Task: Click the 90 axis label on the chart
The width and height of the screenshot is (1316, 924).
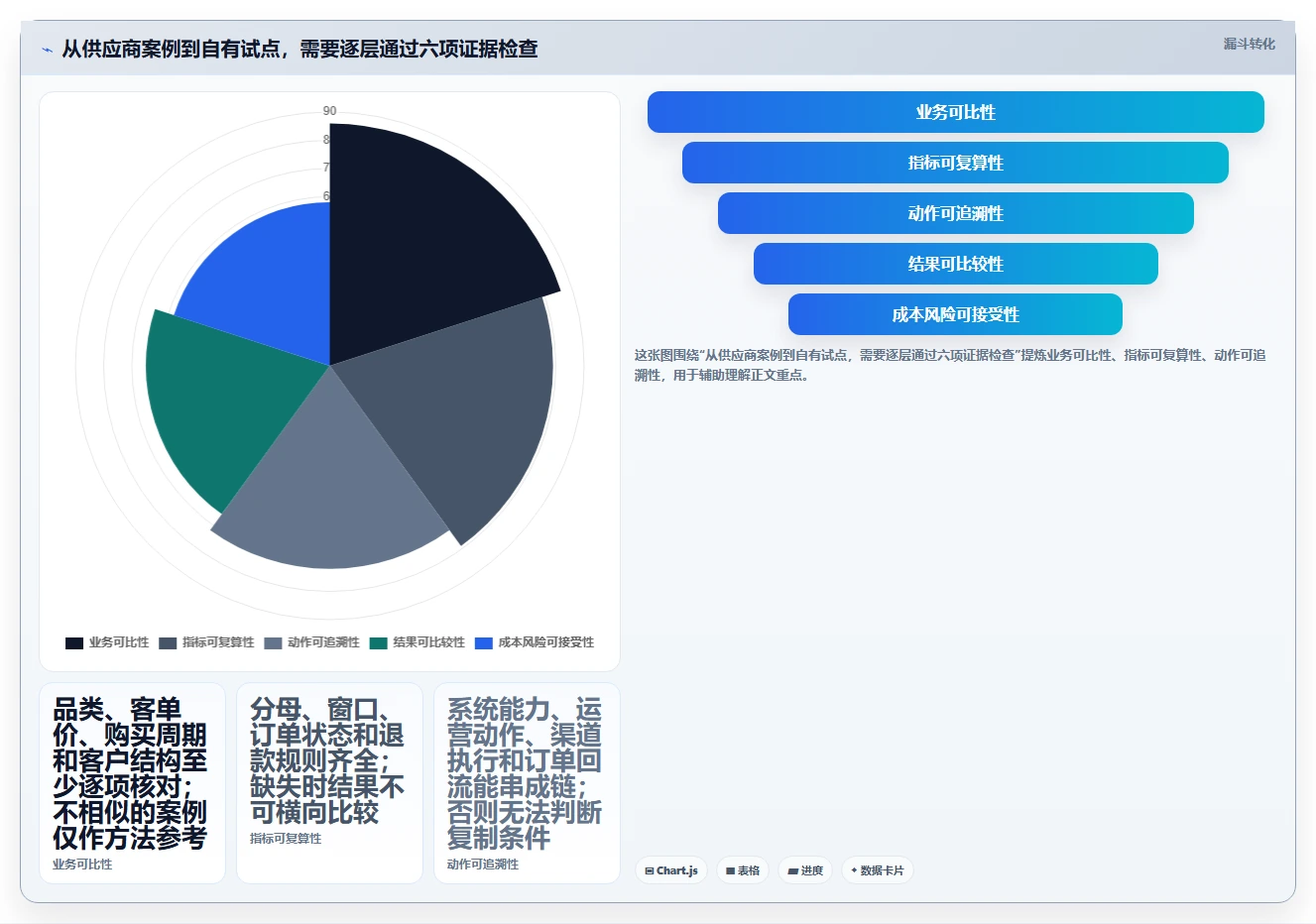Action: pyautogui.click(x=329, y=111)
